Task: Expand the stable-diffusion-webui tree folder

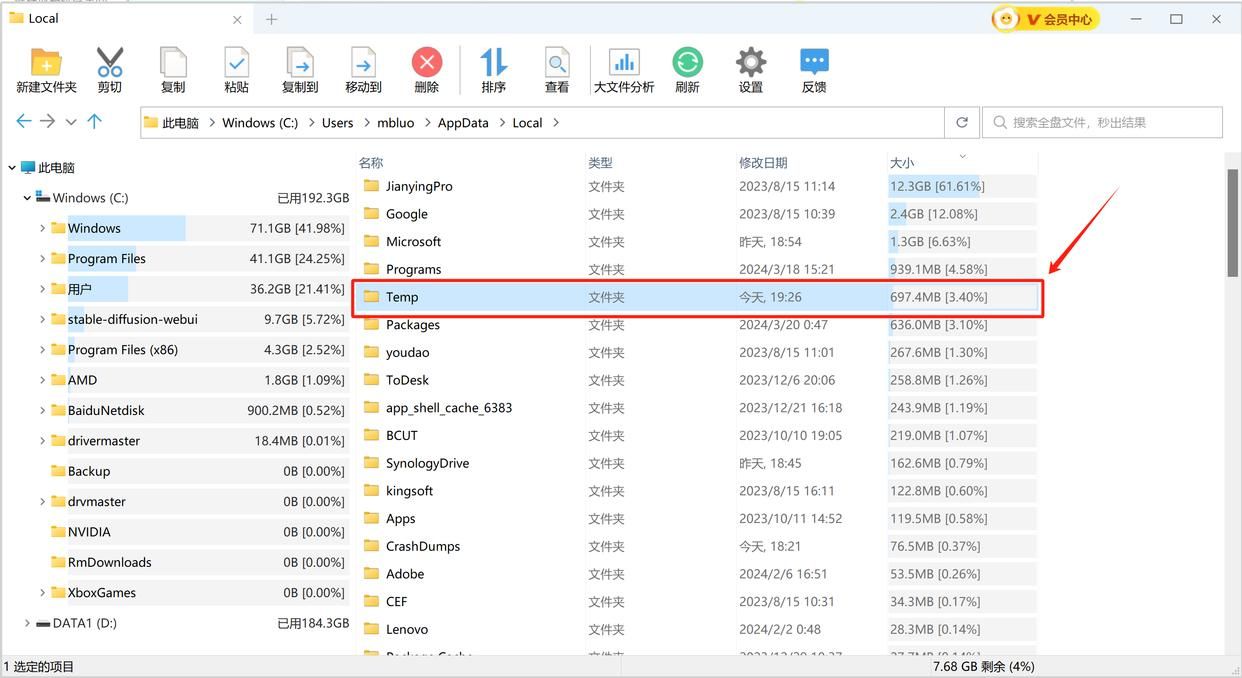Action: click(42, 319)
